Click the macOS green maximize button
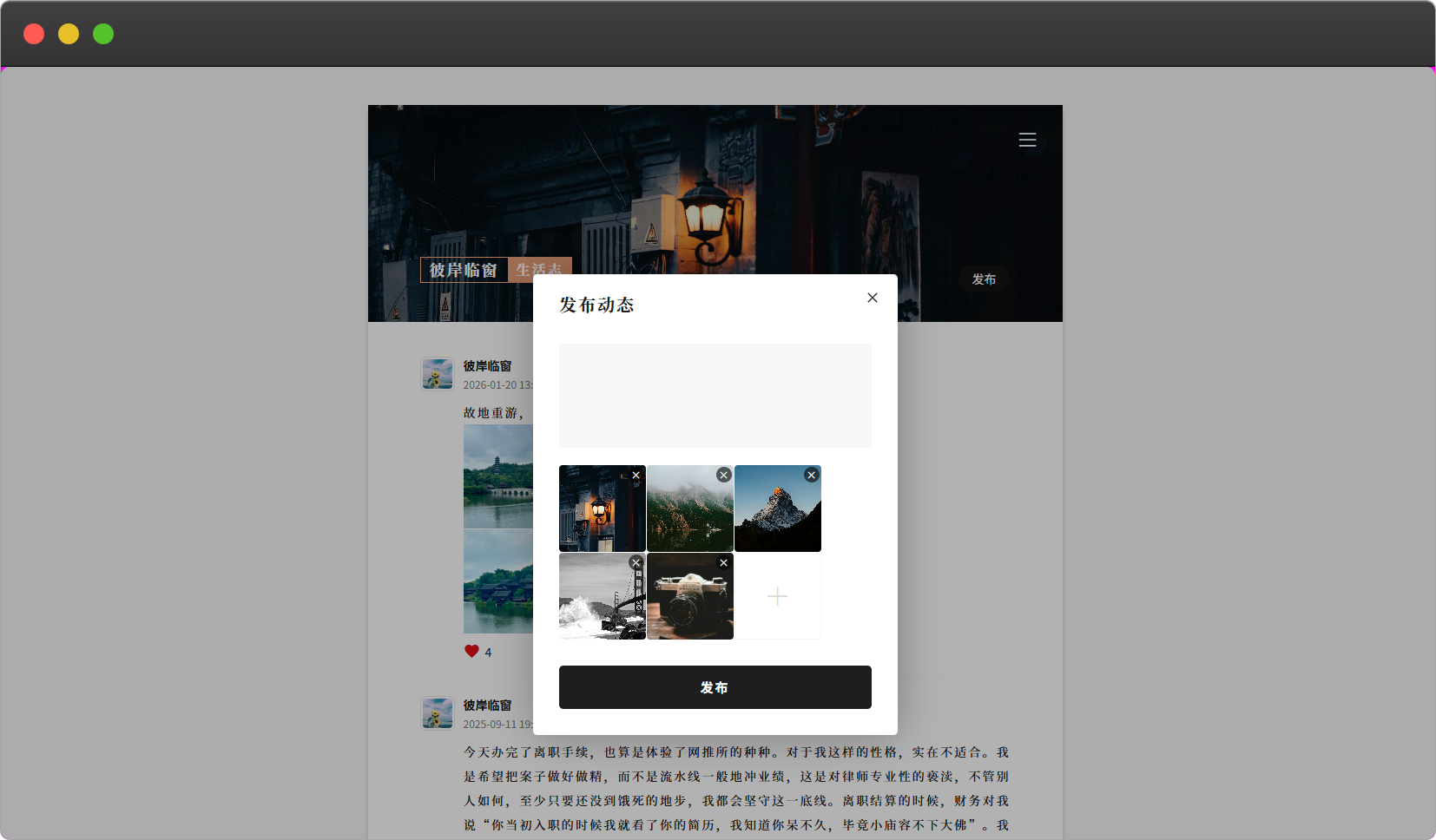Screen dimensions: 1436x840 (103, 34)
